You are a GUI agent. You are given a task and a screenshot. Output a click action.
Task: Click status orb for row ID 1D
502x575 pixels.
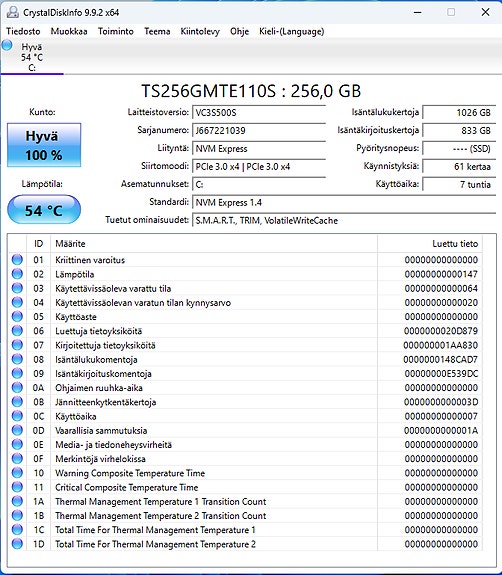click(17, 544)
